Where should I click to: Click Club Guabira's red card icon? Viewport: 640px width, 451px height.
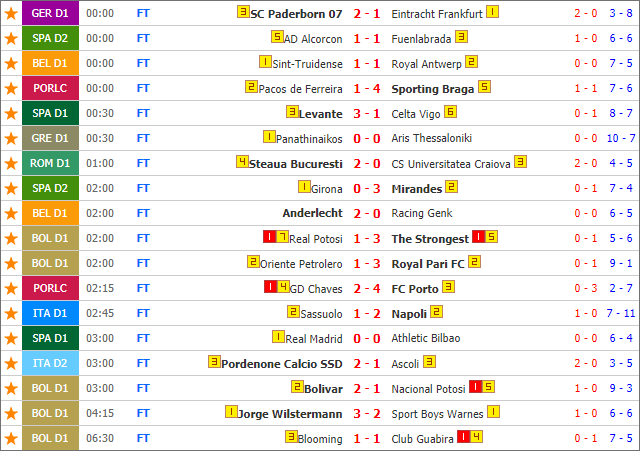click(464, 437)
